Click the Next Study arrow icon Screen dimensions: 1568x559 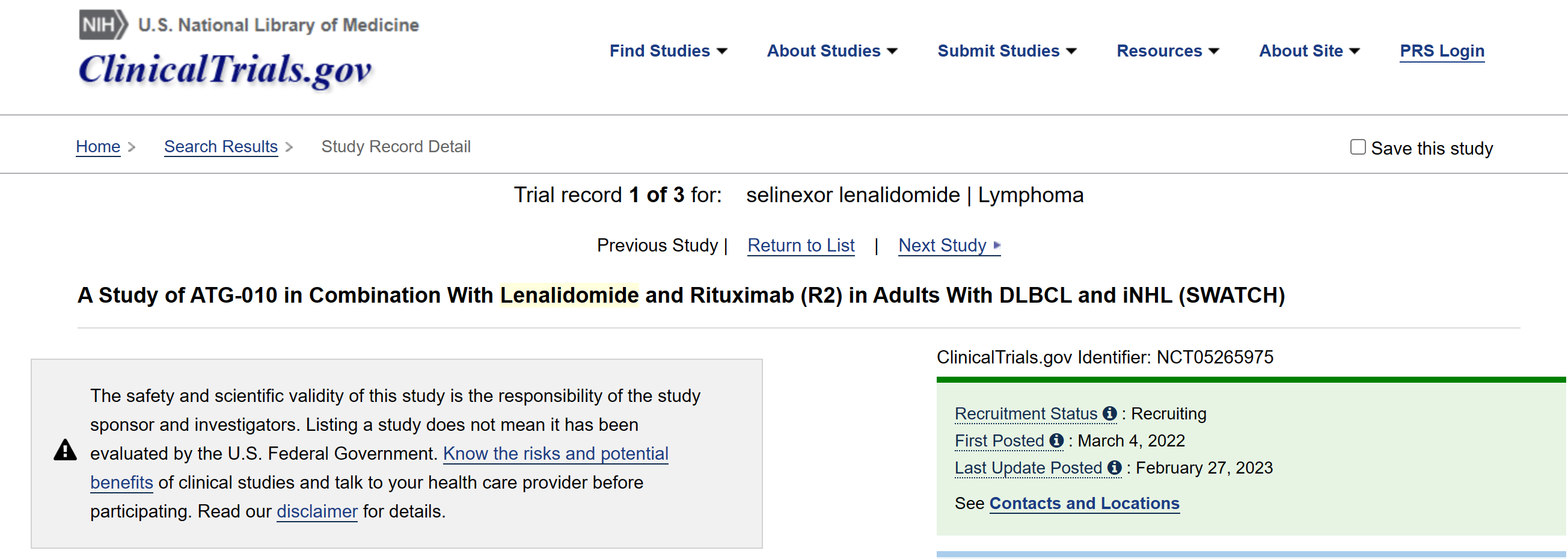[x=996, y=245]
